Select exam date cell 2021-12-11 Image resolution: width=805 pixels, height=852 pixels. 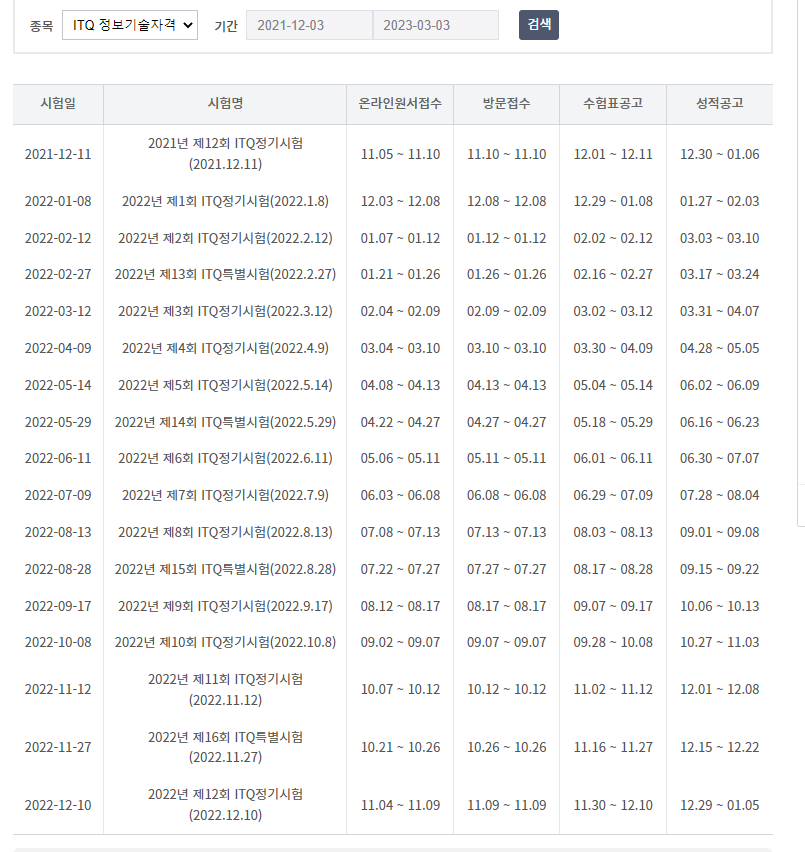[58, 154]
